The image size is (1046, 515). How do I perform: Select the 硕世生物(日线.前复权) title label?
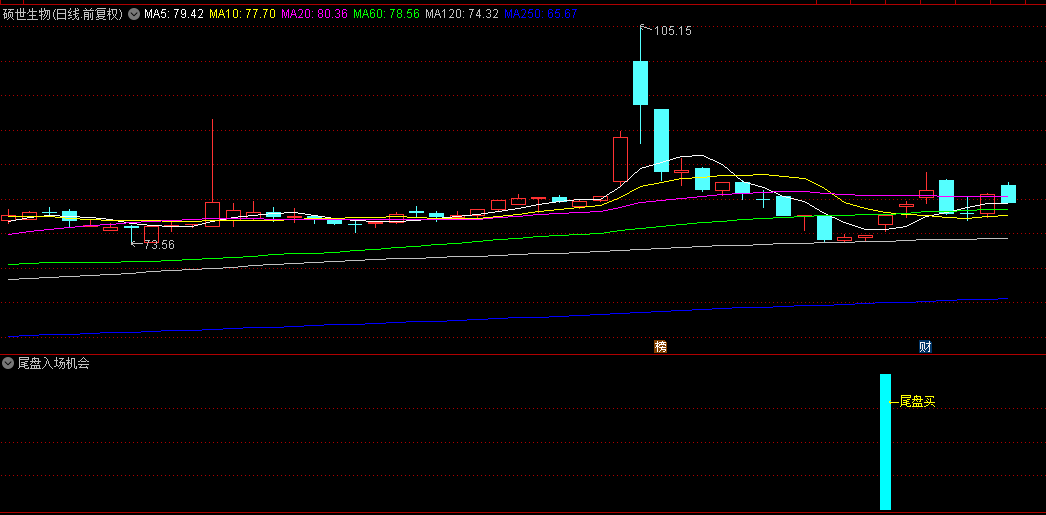coord(63,14)
